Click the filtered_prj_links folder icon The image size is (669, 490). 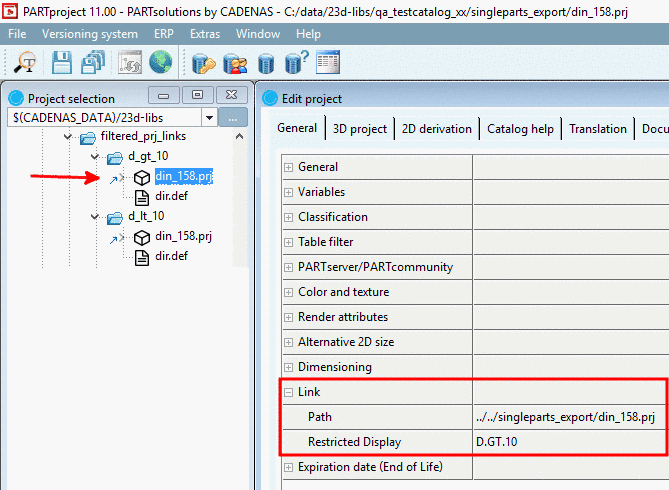[x=88, y=137]
